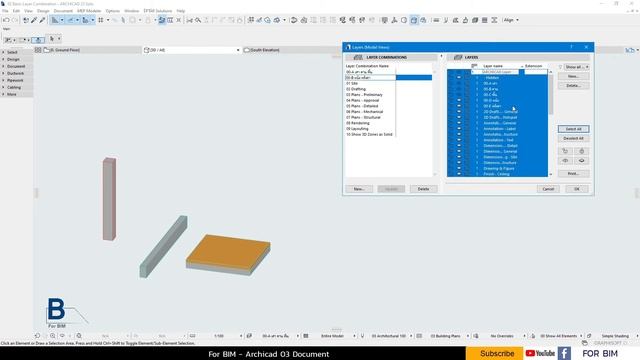
Task: Click the previous zoom arrow at bottom-left
Action: pos(37,336)
